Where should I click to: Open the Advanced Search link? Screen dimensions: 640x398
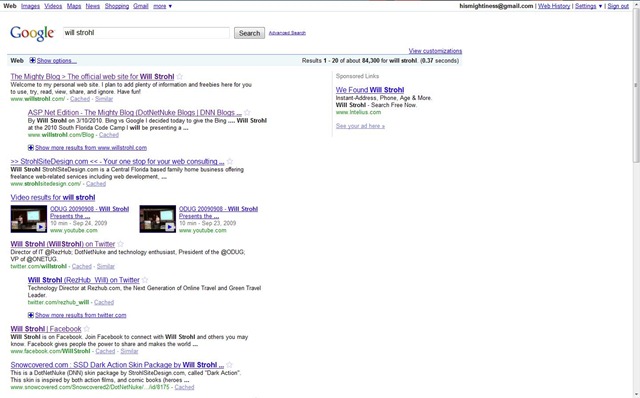tap(287, 33)
